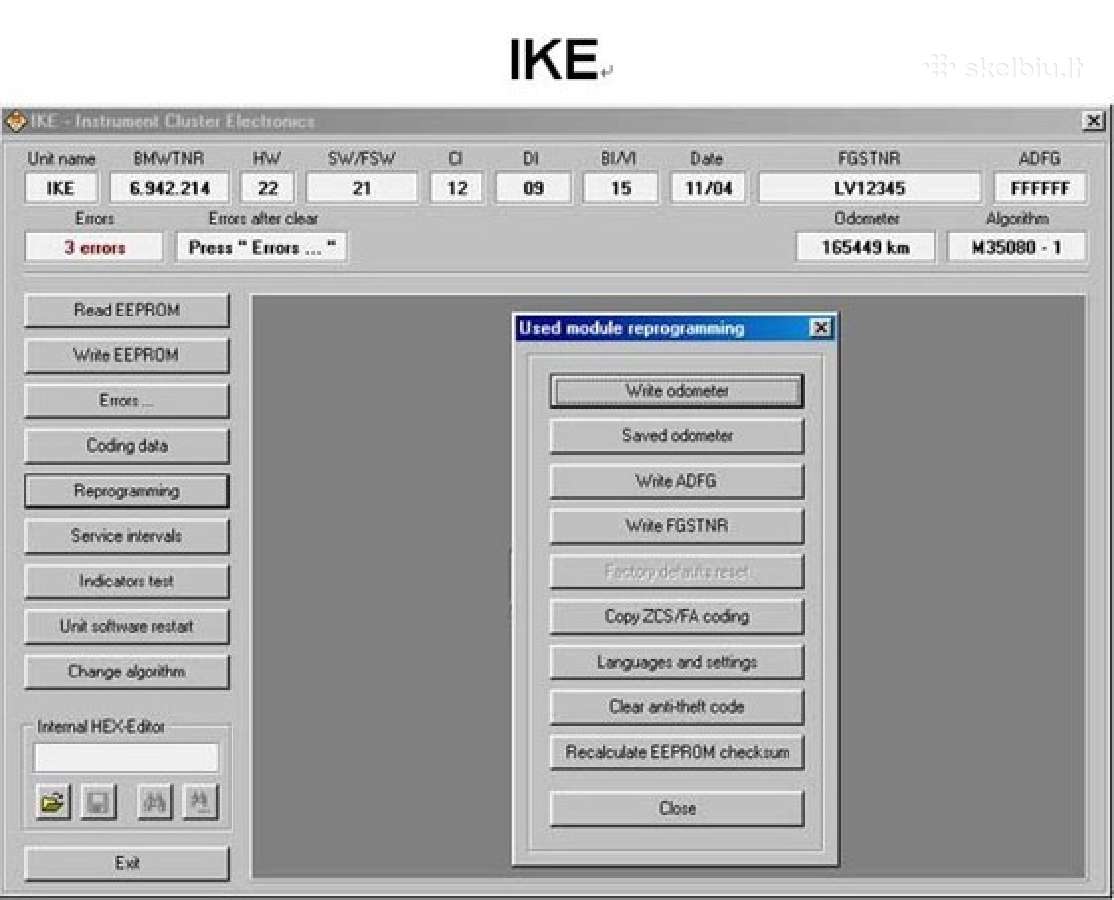Click Change algorithm button
1114x900 pixels.
(x=126, y=671)
